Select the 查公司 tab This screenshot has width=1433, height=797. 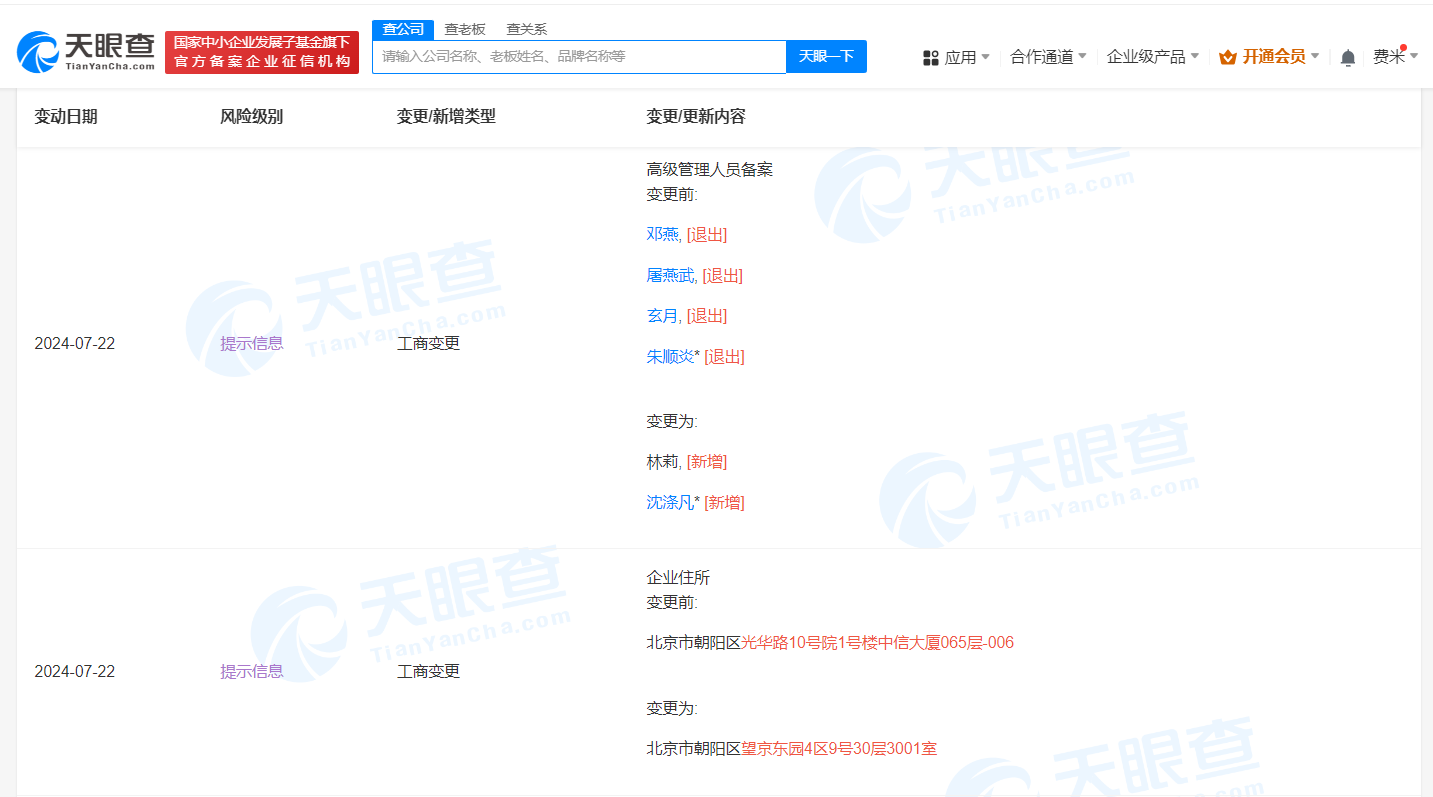[x=403, y=29]
